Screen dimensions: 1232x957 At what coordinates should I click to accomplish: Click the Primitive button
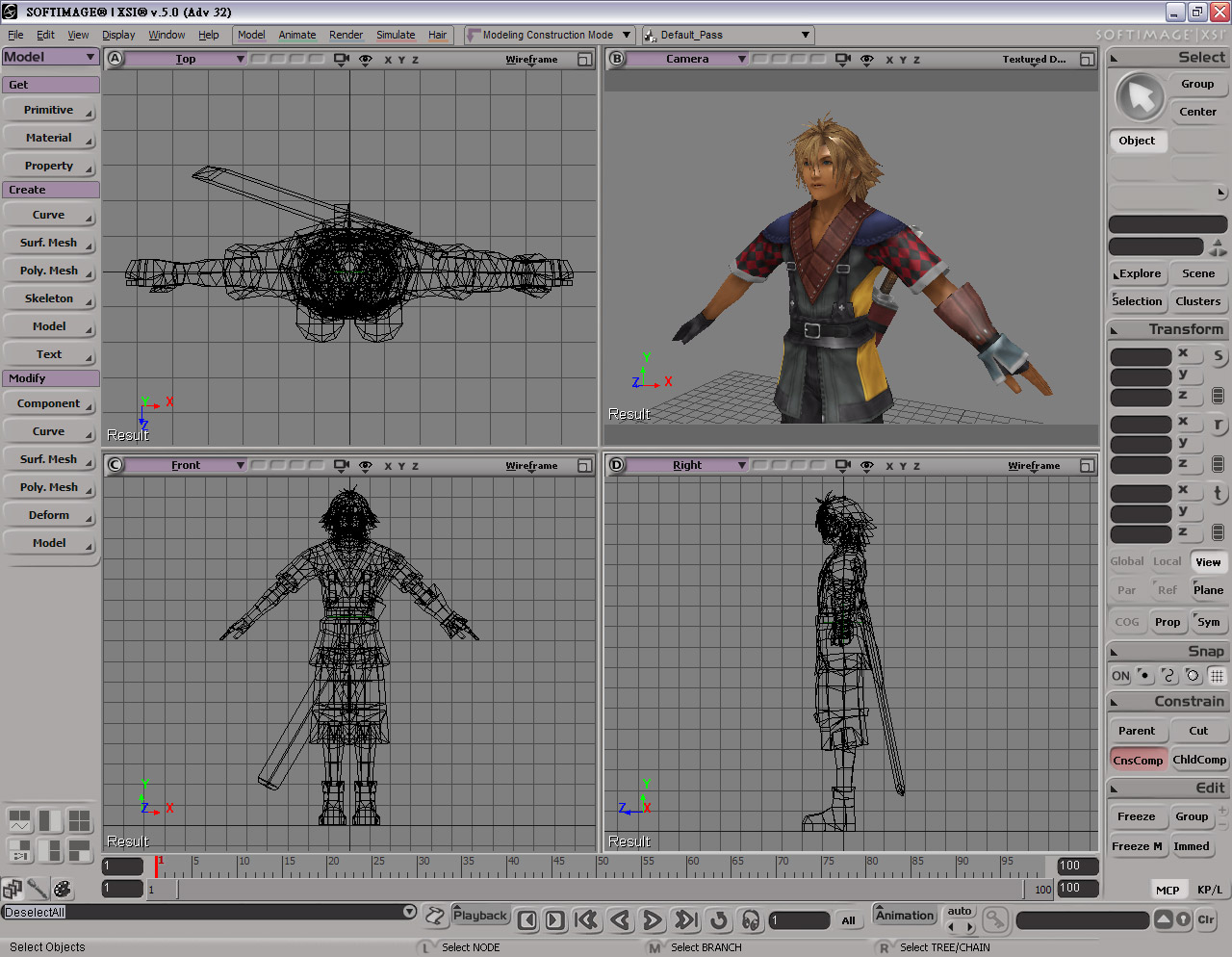click(49, 111)
